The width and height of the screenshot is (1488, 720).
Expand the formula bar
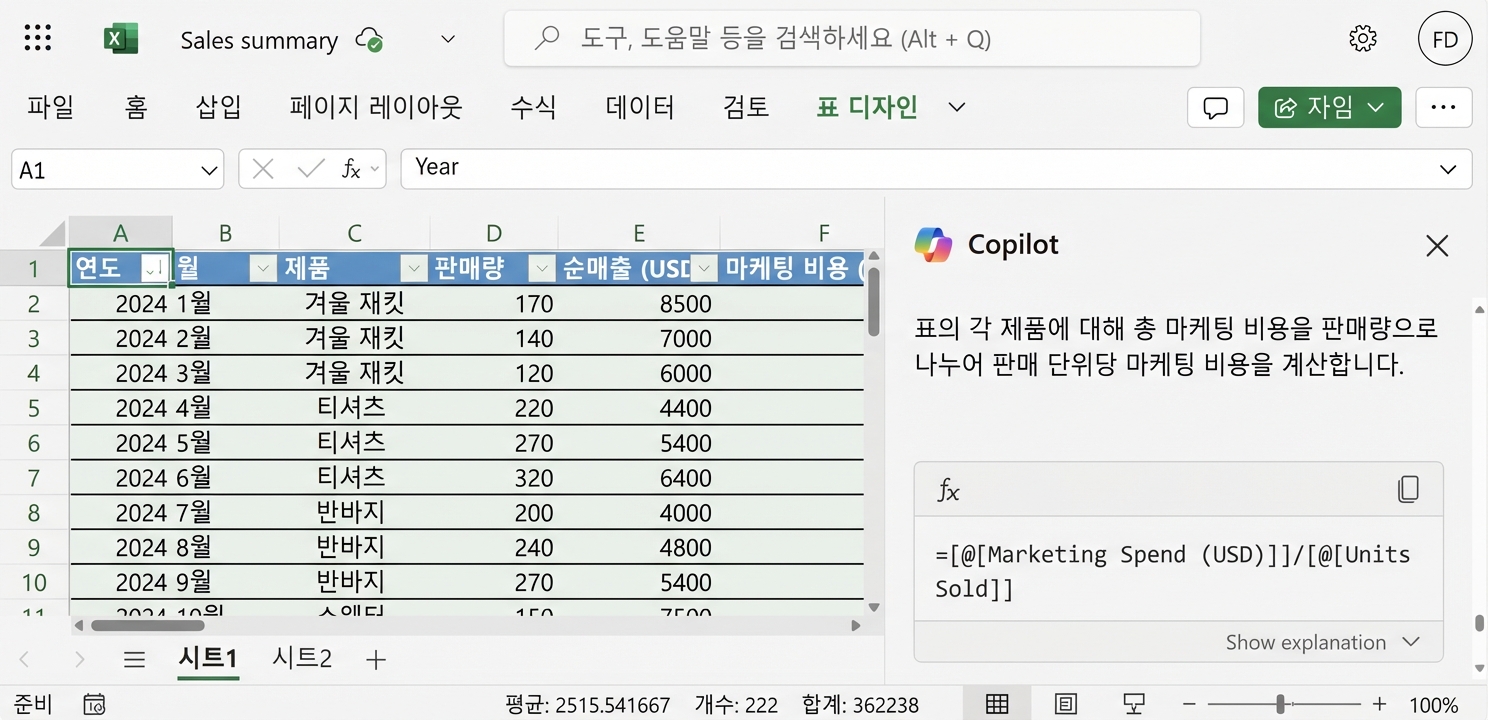[1448, 169]
